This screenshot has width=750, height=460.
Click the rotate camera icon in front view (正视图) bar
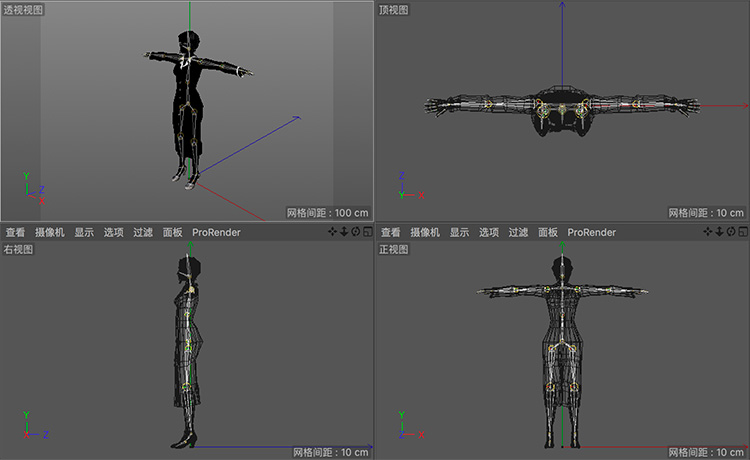pos(731,232)
